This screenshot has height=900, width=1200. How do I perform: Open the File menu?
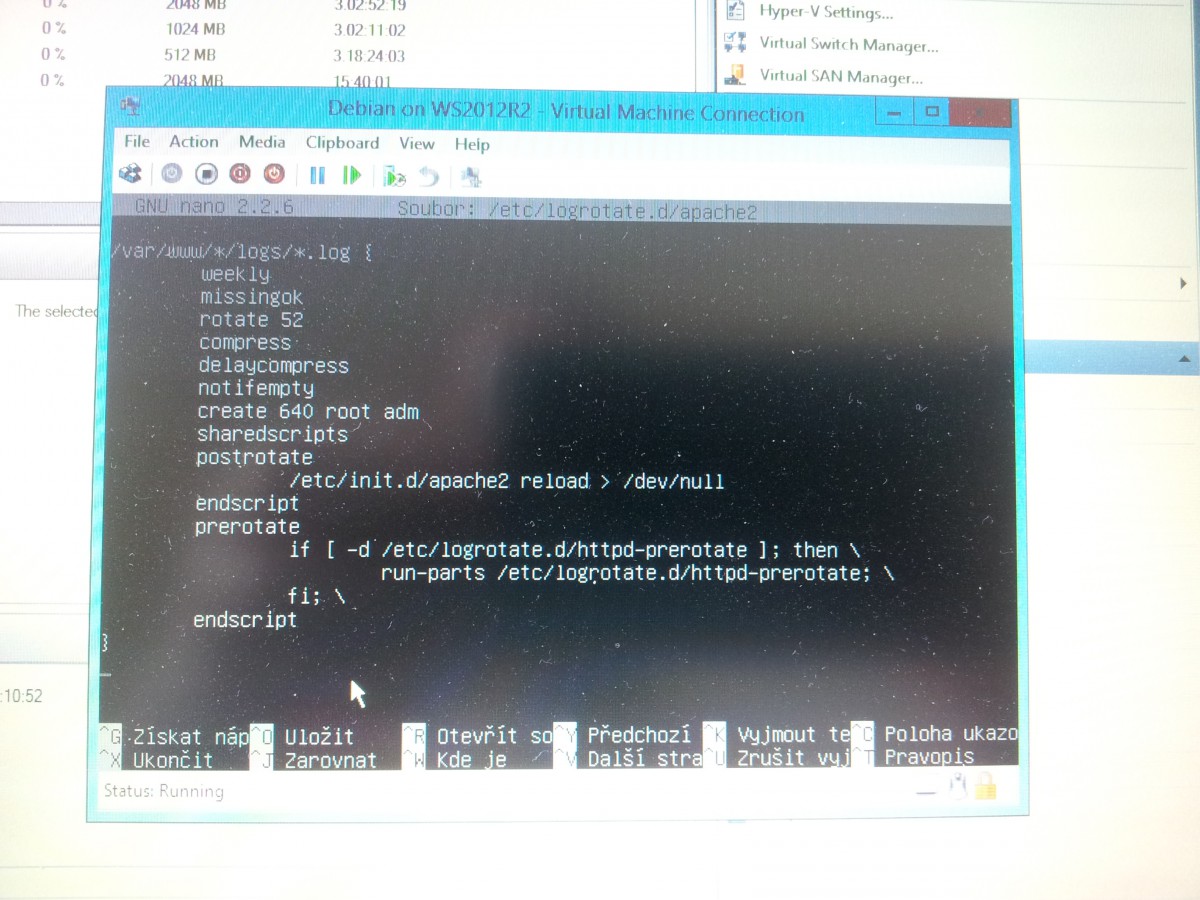tap(137, 142)
